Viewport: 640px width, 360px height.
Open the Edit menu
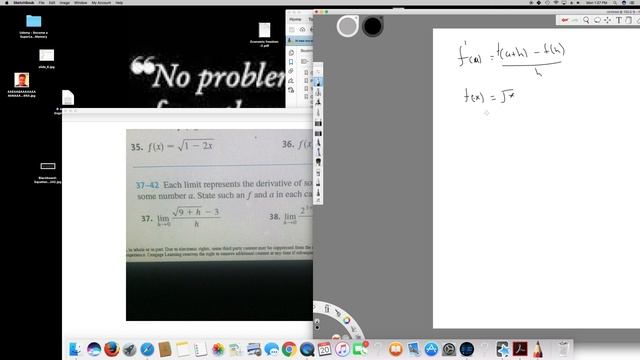pyautogui.click(x=52, y=2)
